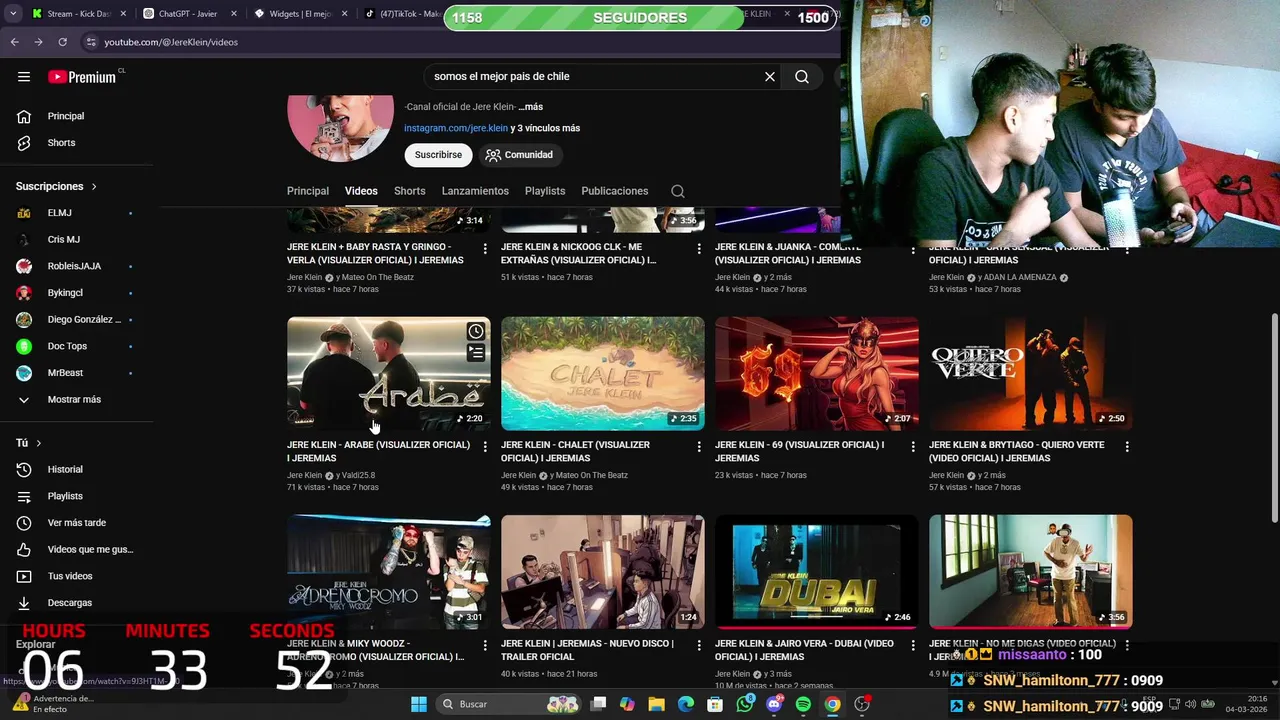1280x720 pixels.
Task: Click the Suscribirse button
Action: pyautogui.click(x=438, y=155)
